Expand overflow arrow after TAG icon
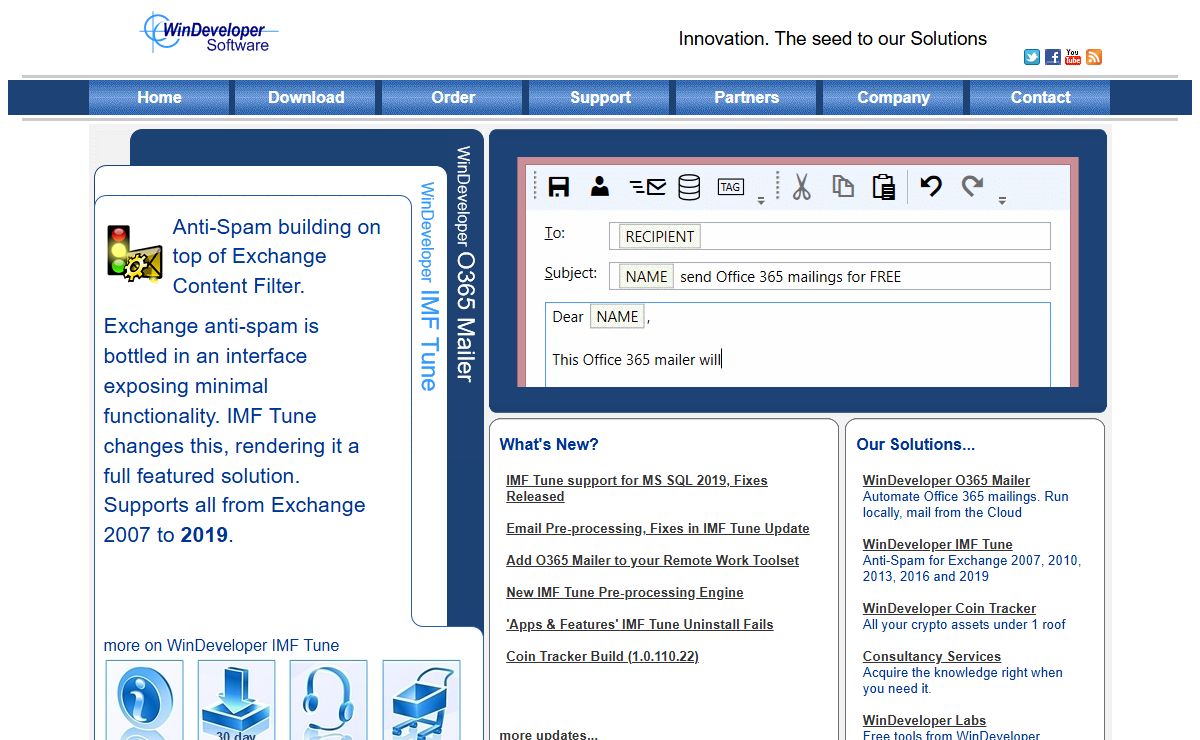 tap(761, 201)
